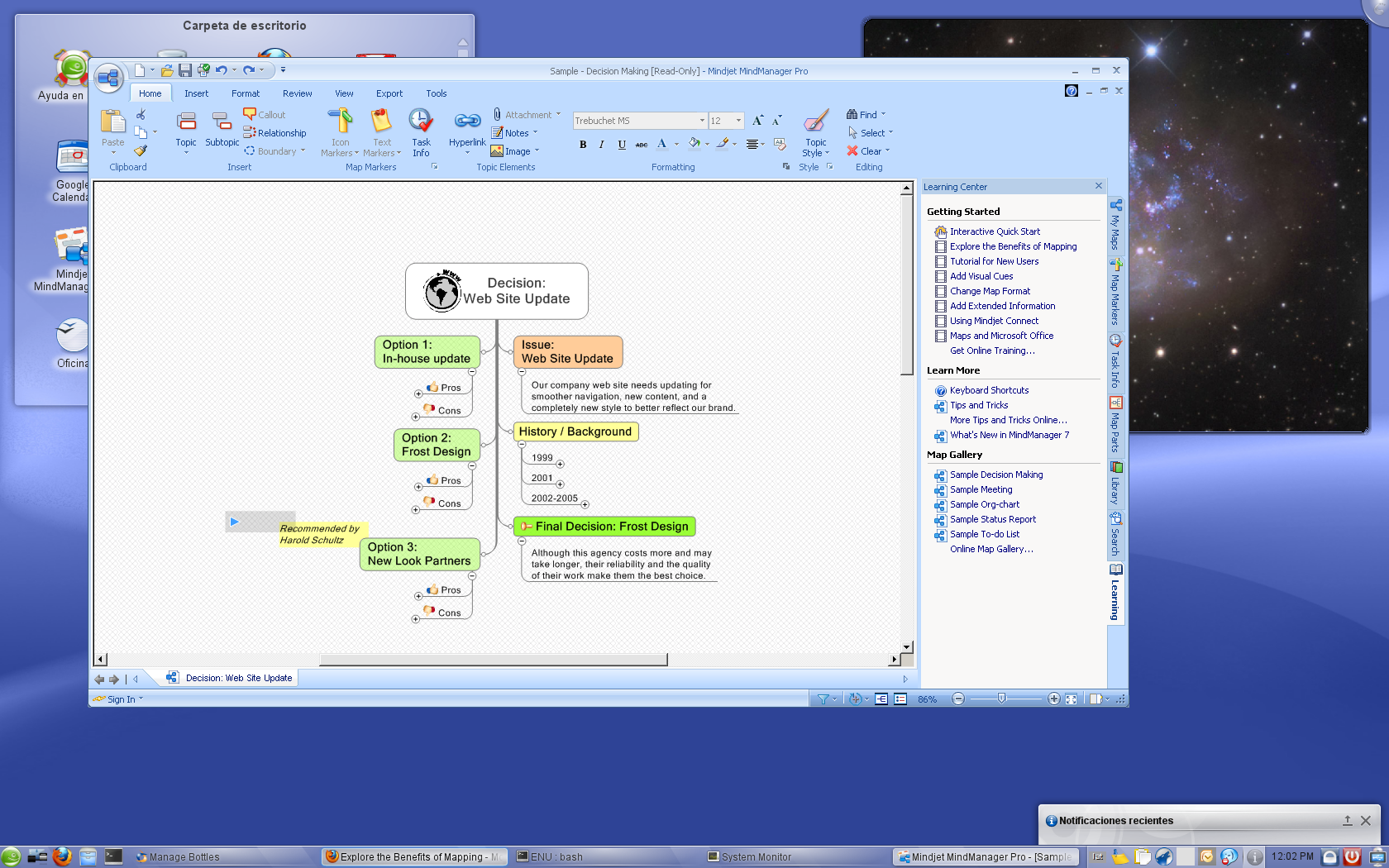This screenshot has height=868, width=1389.
Task: Open the MindManager application button
Action: tap(108, 79)
